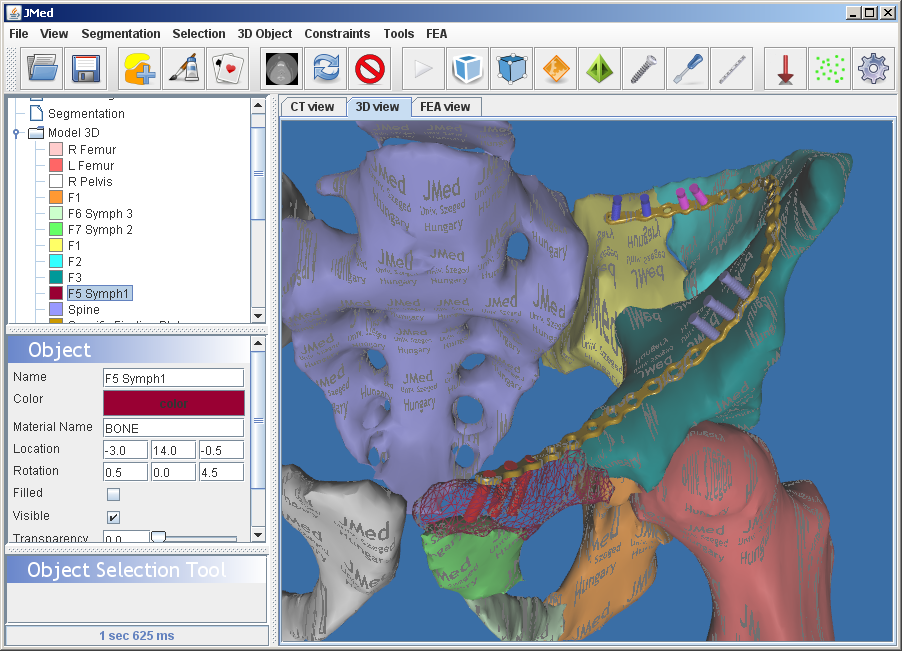Switch to the CT view tab
The image size is (902, 651).
312,107
